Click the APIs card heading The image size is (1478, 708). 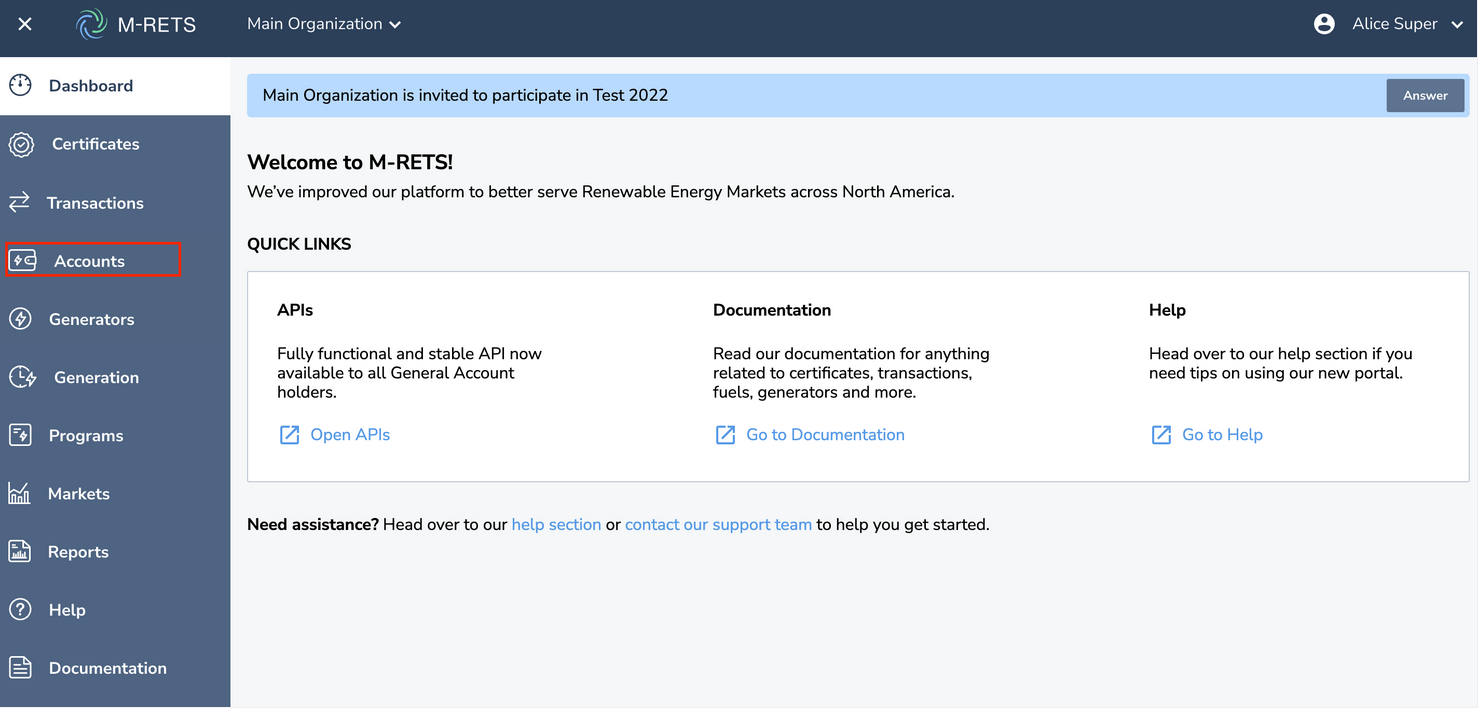pos(295,310)
